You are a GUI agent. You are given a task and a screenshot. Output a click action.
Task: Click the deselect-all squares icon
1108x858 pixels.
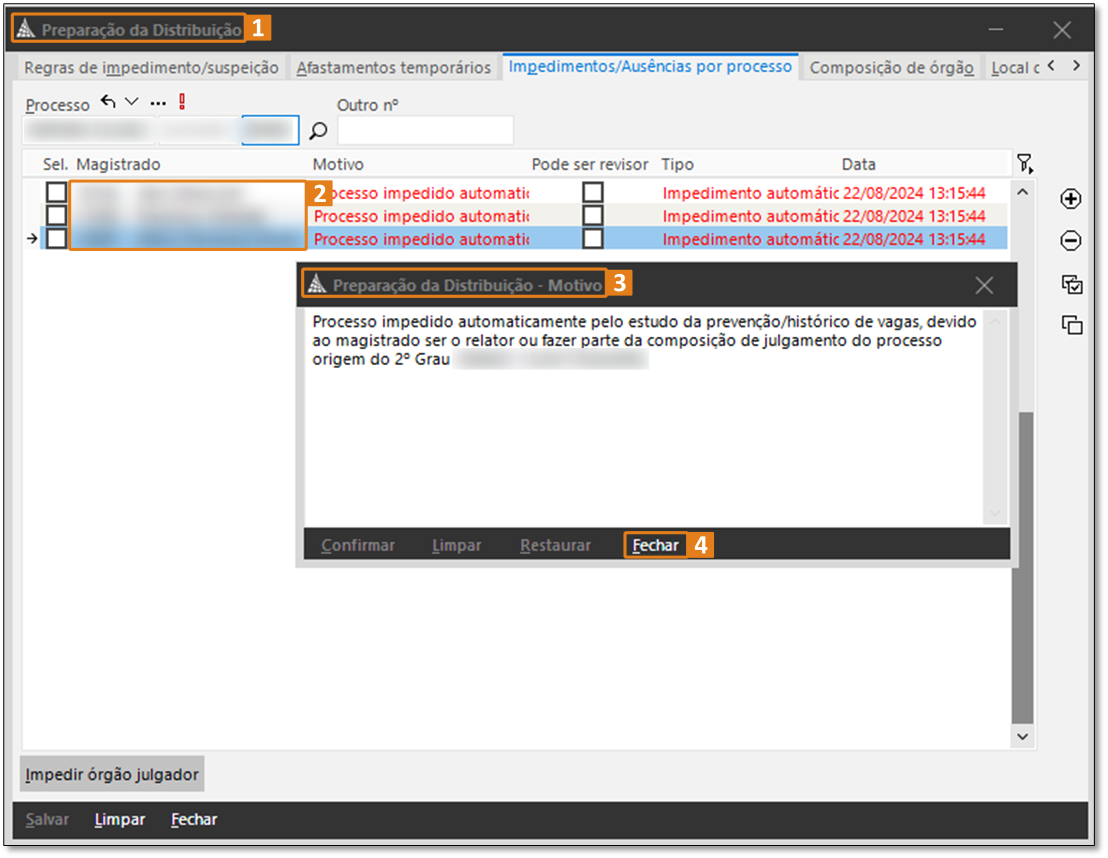(x=1071, y=325)
